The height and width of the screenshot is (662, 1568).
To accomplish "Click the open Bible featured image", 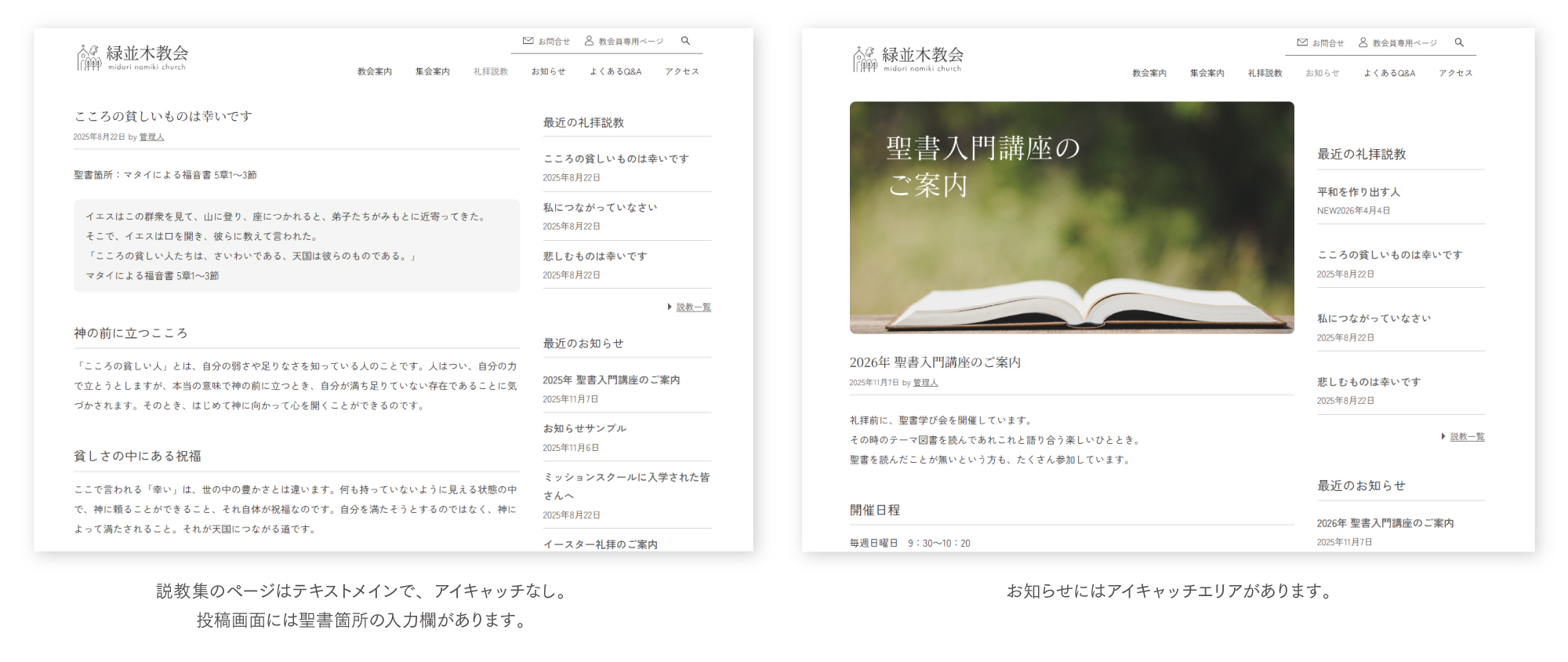I will click(1071, 217).
